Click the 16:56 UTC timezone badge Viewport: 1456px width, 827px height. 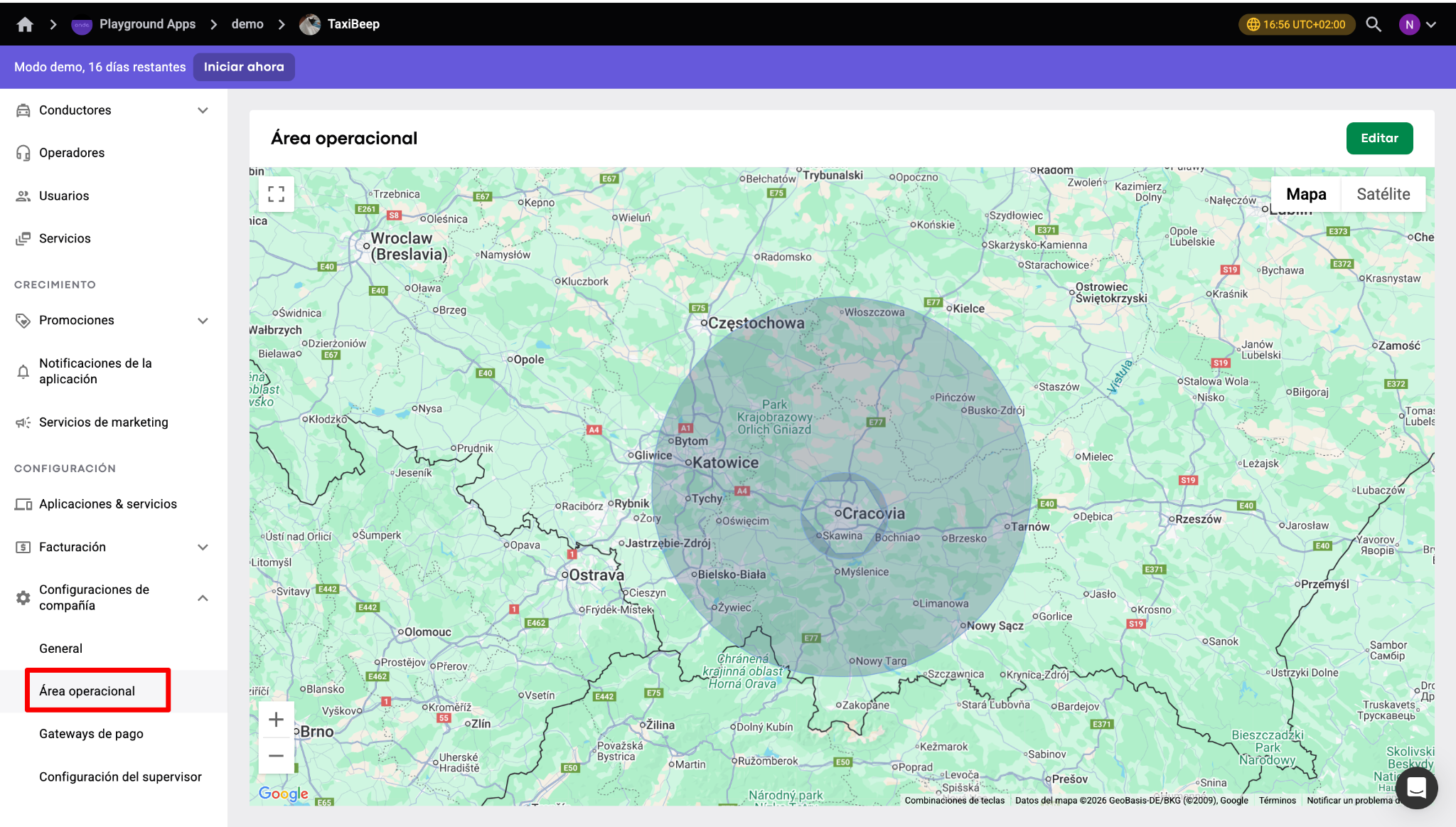tap(1297, 24)
